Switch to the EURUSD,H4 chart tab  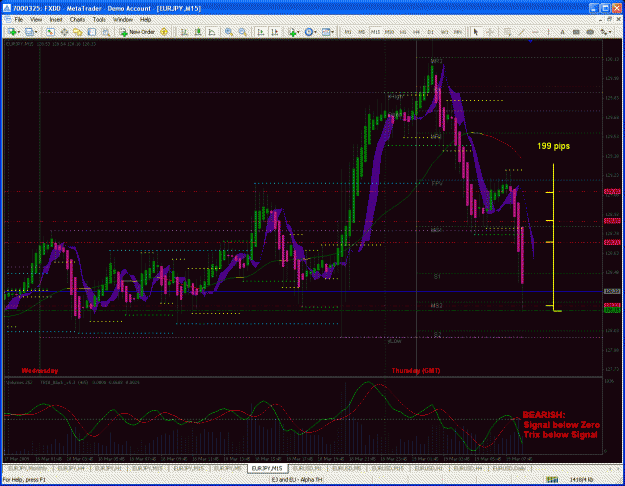[x=468, y=468]
